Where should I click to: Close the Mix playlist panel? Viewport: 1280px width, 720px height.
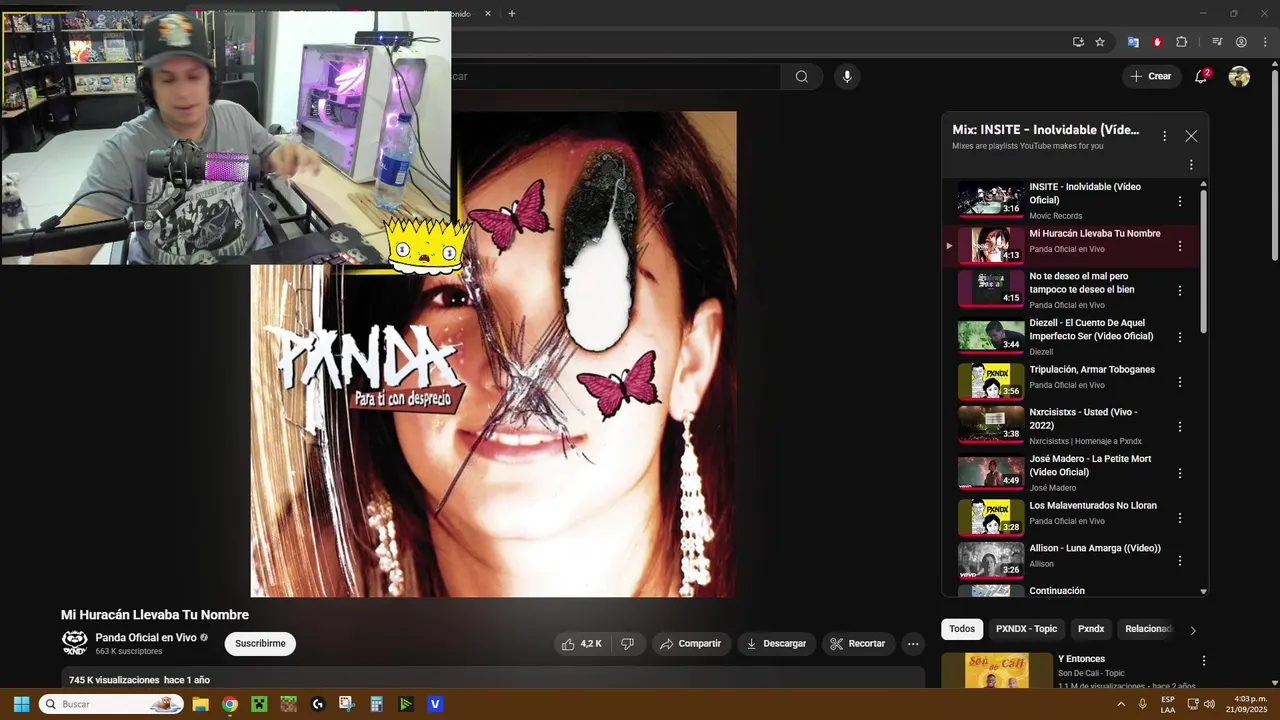(1191, 136)
